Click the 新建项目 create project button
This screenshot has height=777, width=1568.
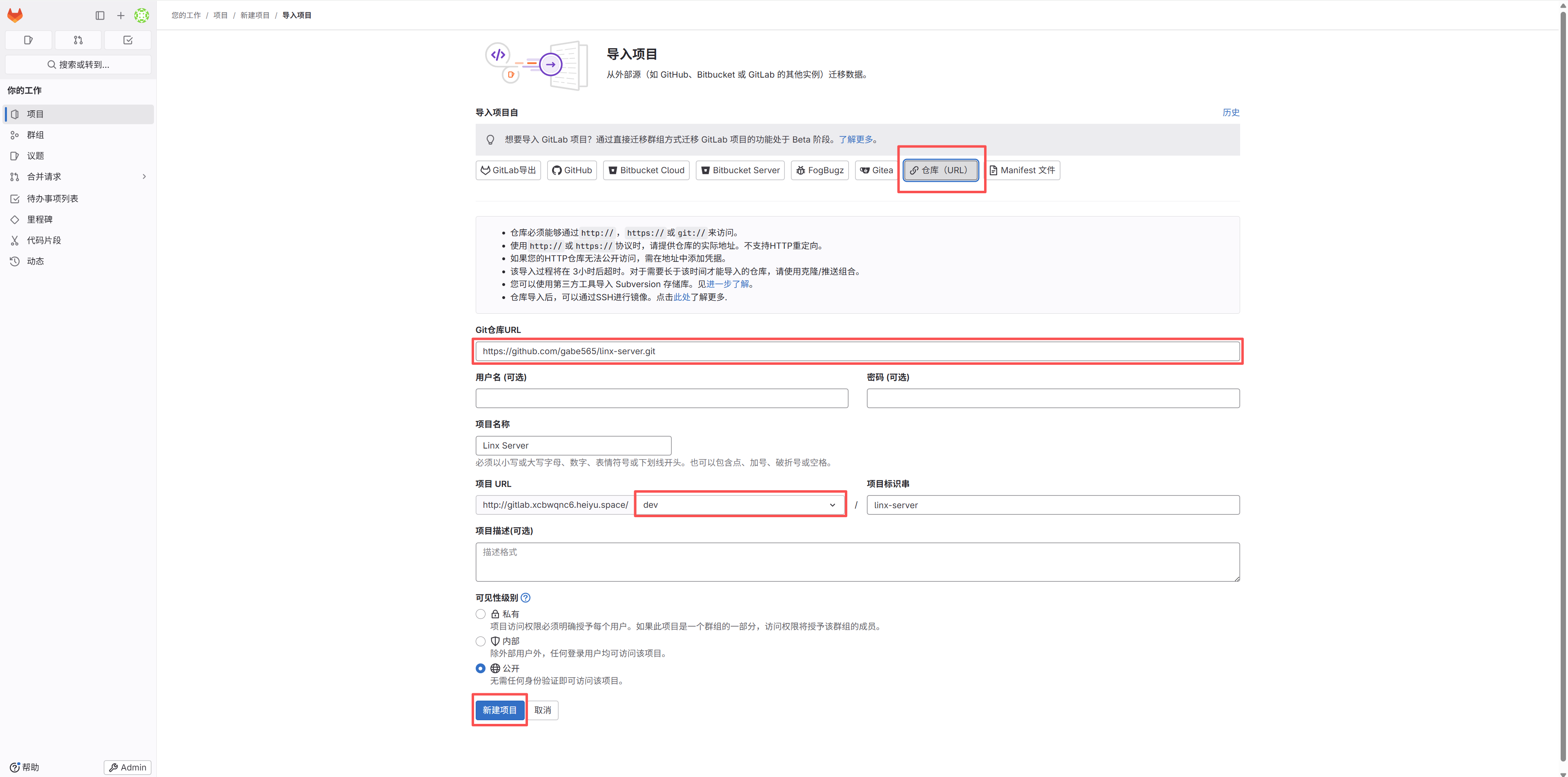coord(500,710)
